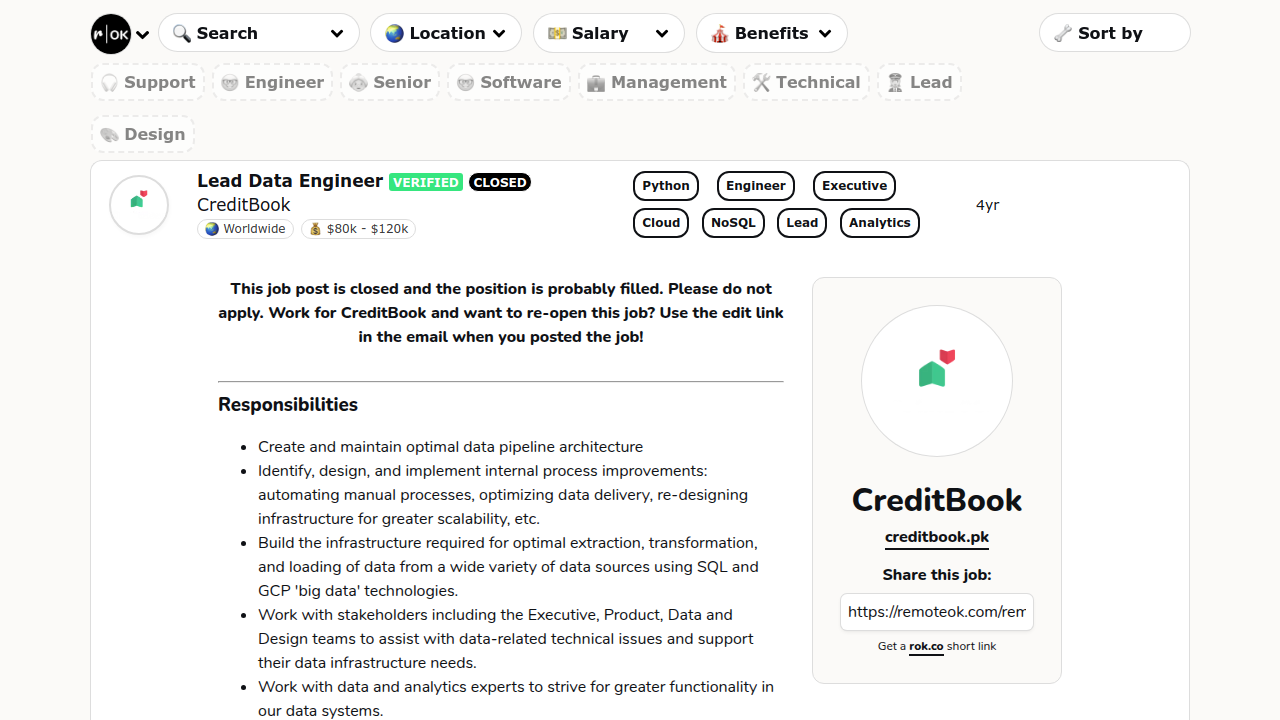1280x720 pixels.
Task: Open the Sort by selector
Action: pyautogui.click(x=1114, y=33)
